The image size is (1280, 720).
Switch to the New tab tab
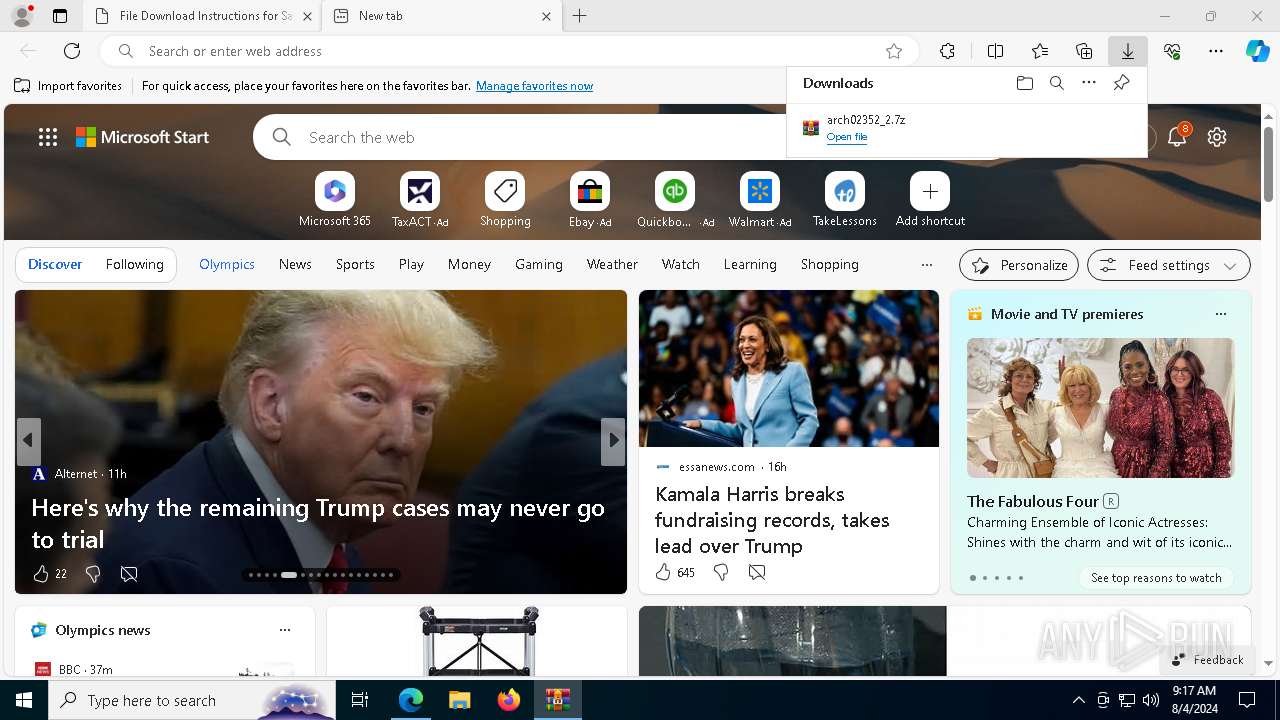[443, 16]
